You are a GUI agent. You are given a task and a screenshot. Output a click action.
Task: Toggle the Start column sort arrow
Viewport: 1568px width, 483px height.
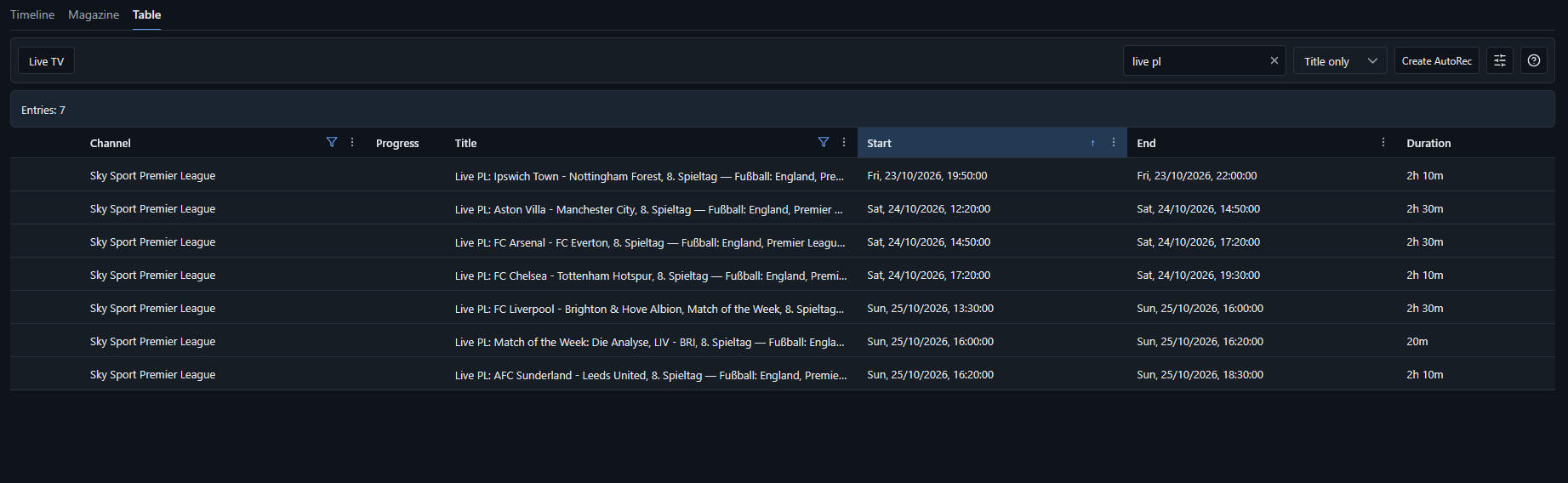coord(1092,143)
